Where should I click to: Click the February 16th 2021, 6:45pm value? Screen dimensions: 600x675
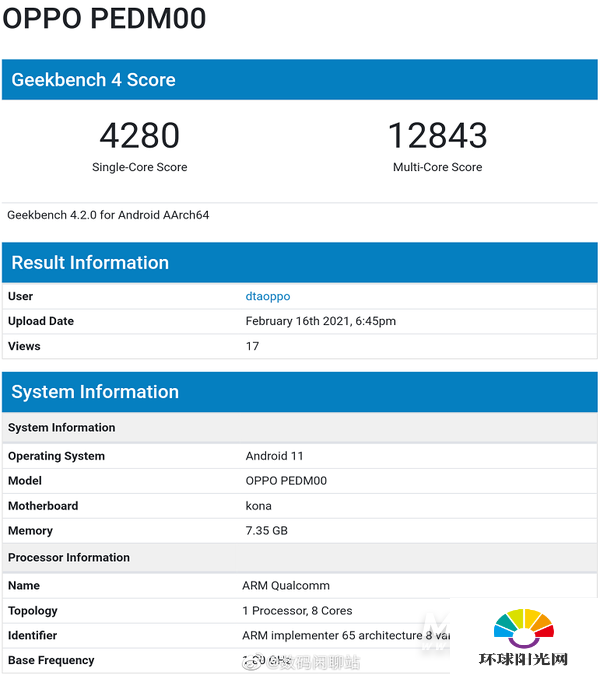click(321, 321)
